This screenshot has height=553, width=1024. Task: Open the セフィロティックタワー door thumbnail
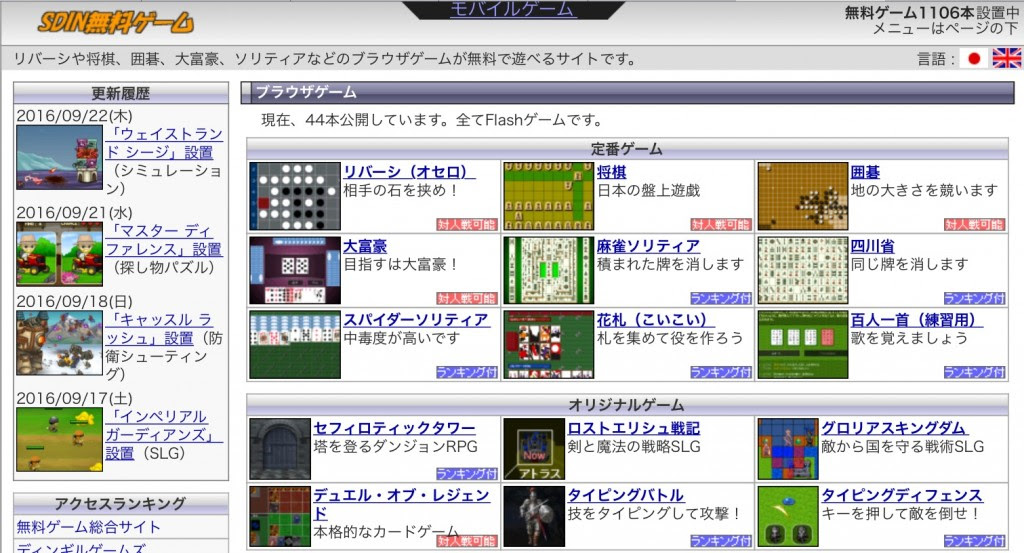tap(280, 449)
